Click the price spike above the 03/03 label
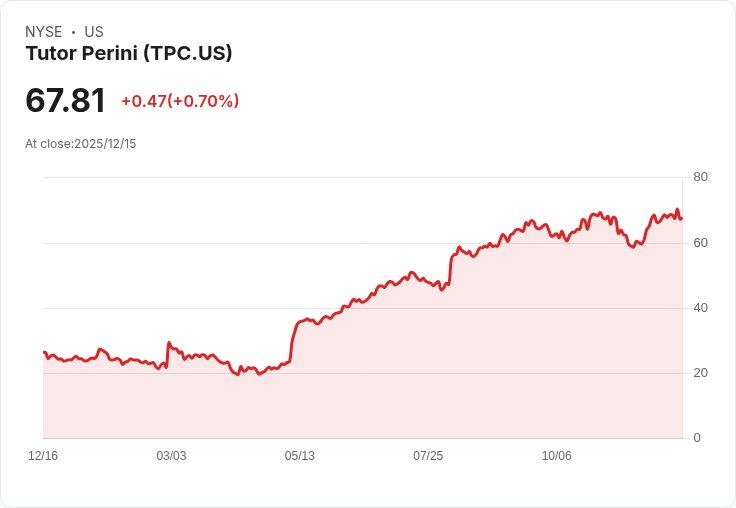This screenshot has width=736, height=508. pyautogui.click(x=169, y=343)
